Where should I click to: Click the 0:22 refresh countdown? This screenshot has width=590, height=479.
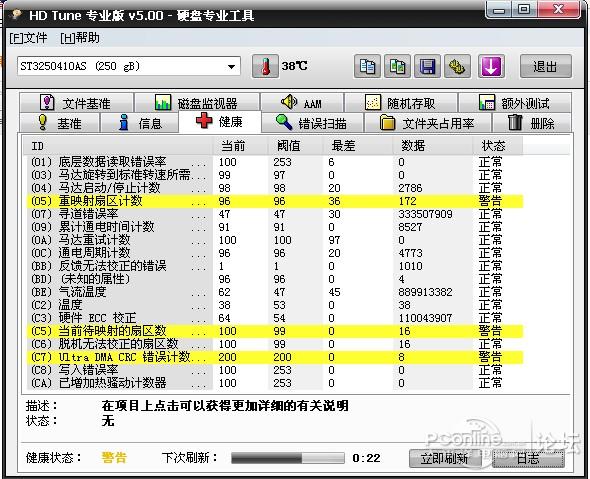coord(366,458)
